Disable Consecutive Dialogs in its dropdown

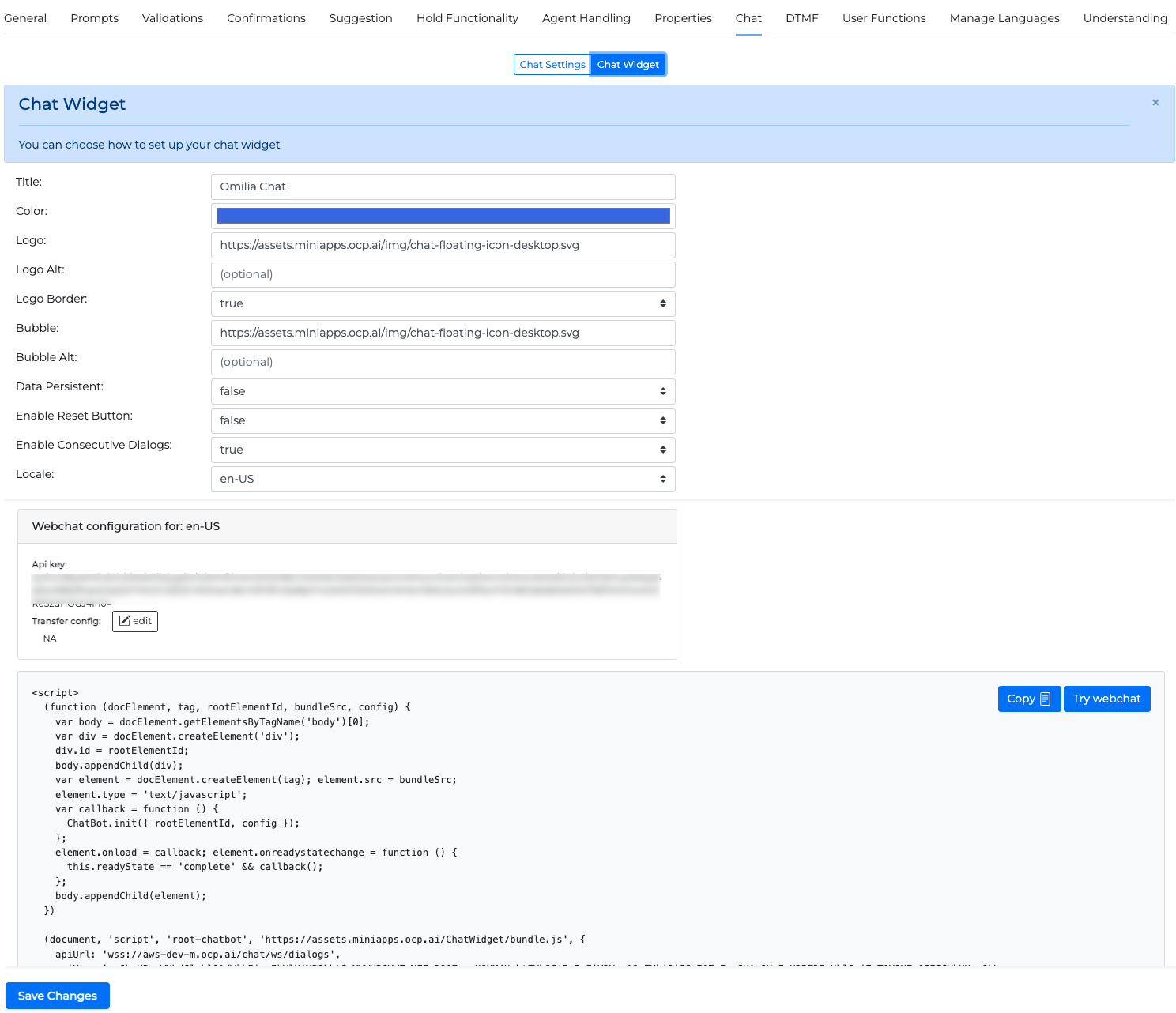pos(443,450)
